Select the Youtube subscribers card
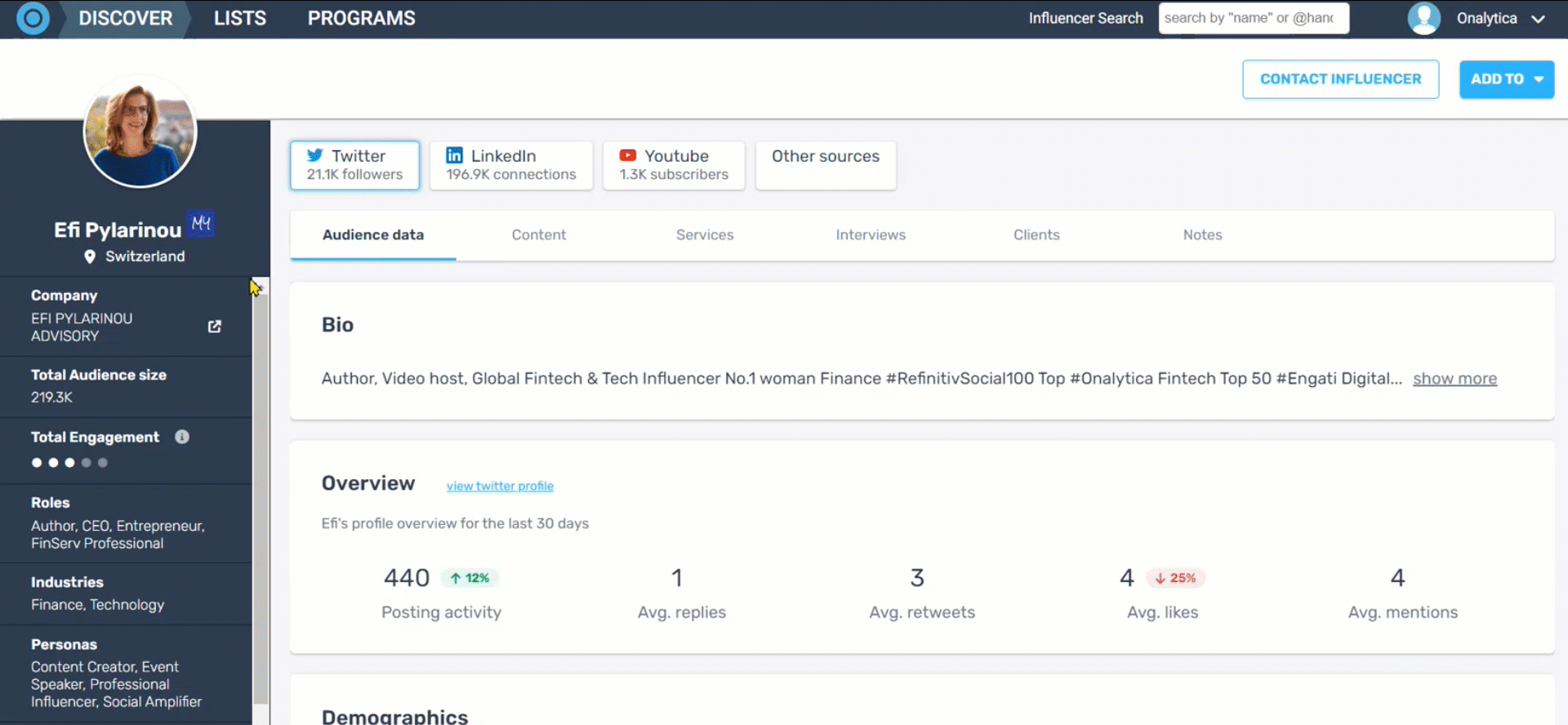This screenshot has width=1568, height=725. (x=673, y=165)
